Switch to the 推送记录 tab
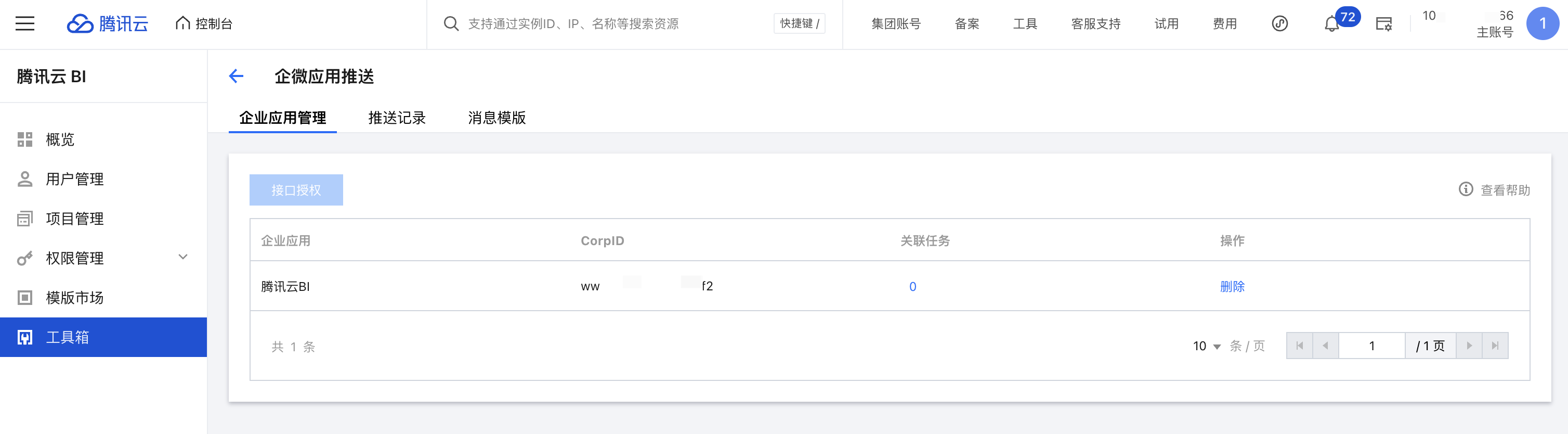 [397, 118]
